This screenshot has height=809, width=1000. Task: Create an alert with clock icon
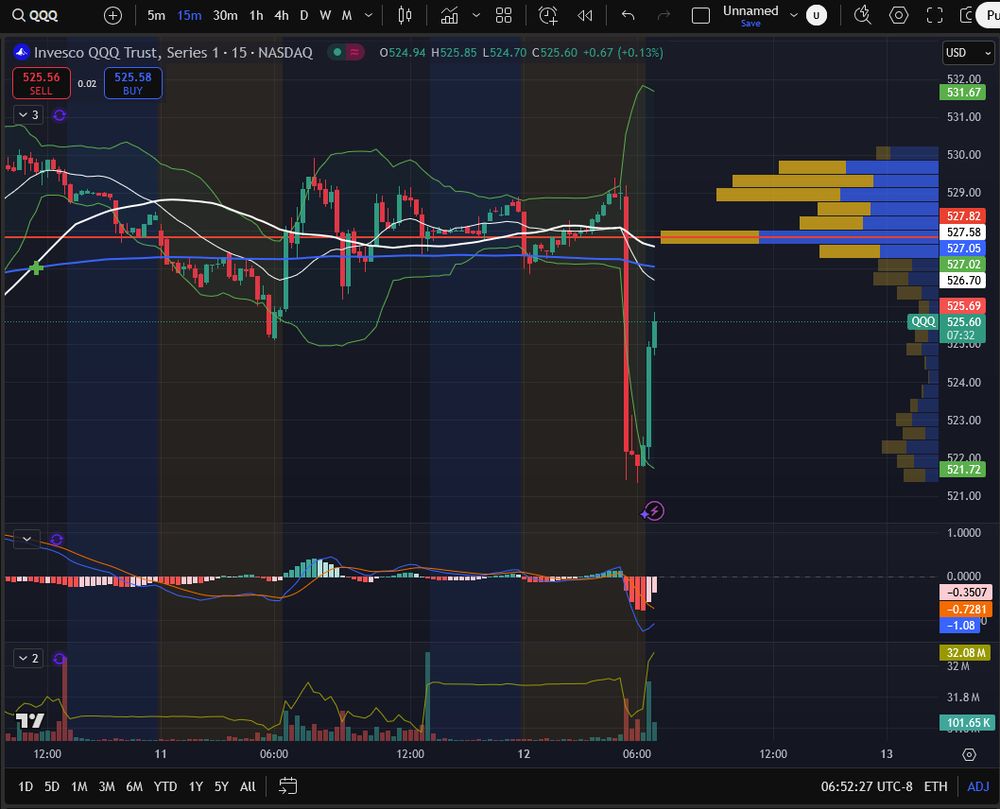(548, 15)
